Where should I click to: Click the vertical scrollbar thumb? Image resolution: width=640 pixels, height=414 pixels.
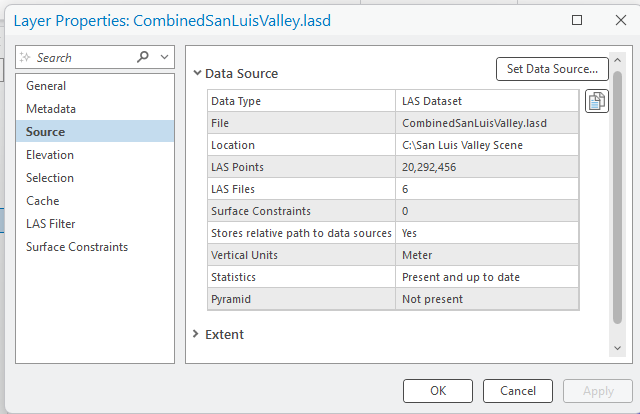coord(617,197)
